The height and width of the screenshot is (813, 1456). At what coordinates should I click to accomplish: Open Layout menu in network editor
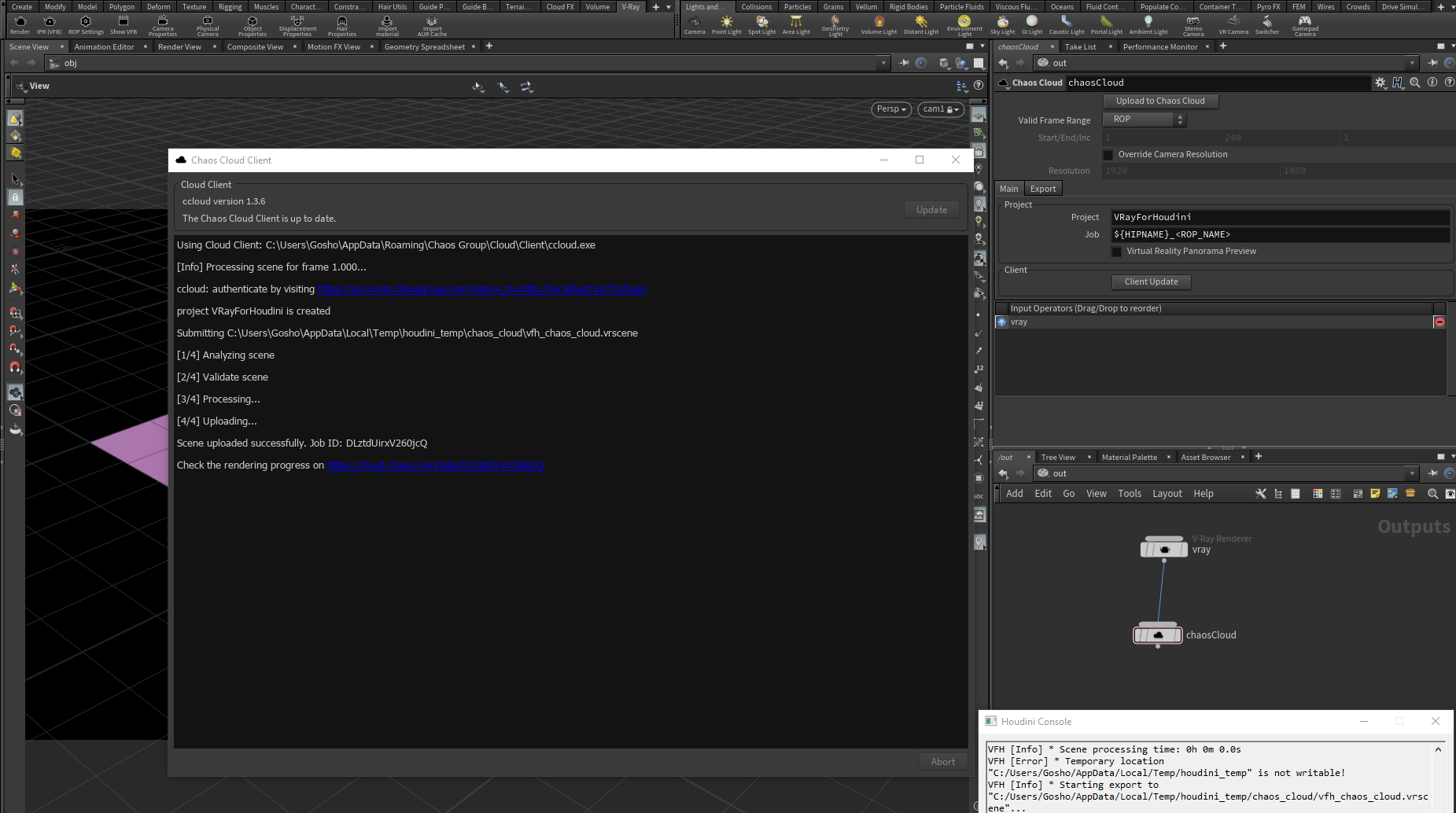click(1167, 494)
